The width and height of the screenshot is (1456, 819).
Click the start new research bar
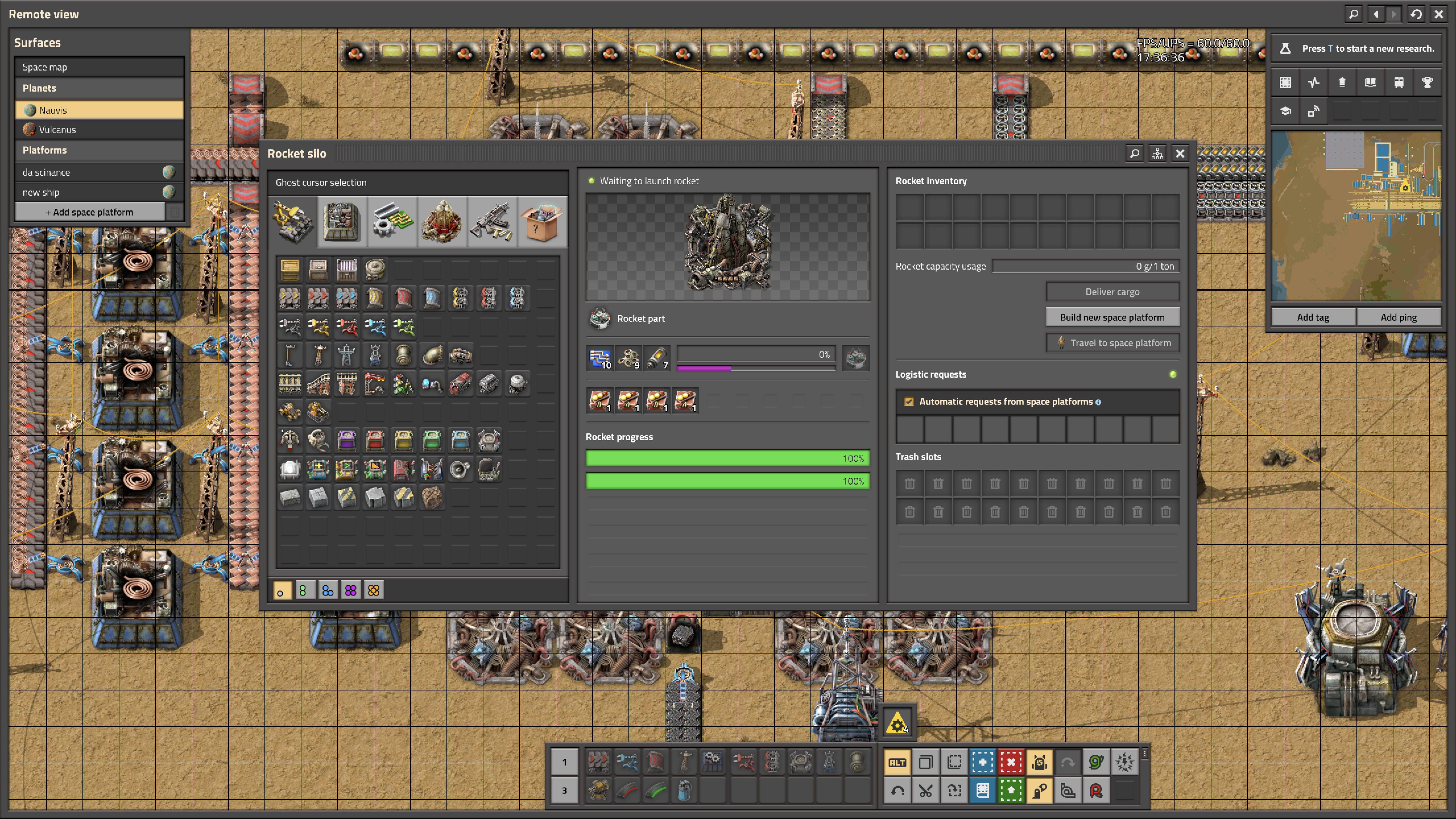1356,49
